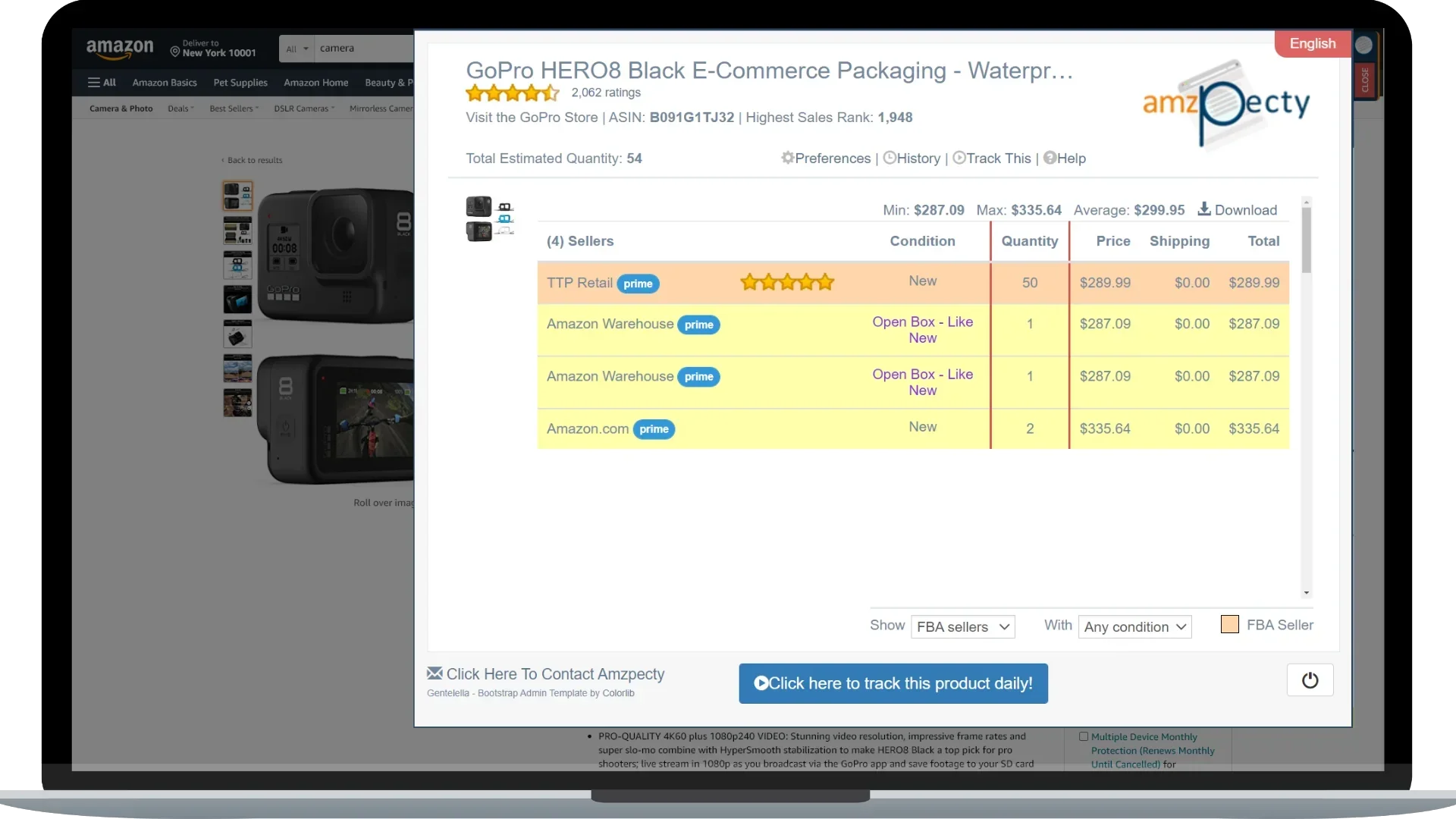This screenshot has height=819, width=1456.
Task: Expand the Best Sellers dropdown
Action: pos(234,108)
